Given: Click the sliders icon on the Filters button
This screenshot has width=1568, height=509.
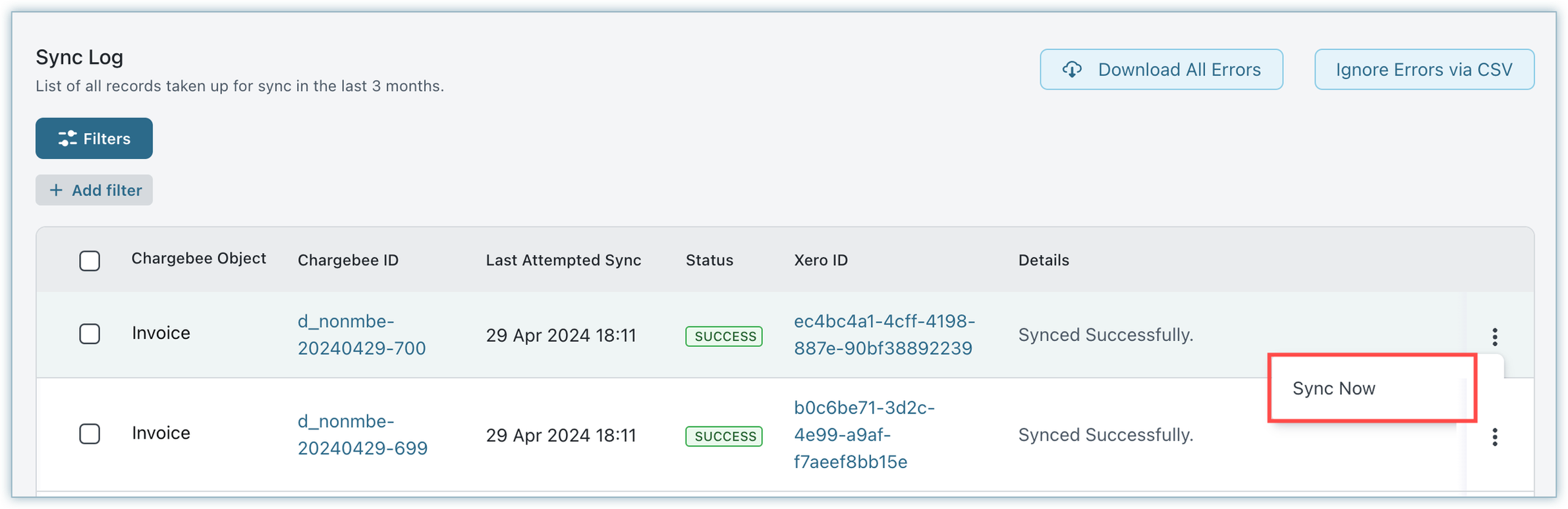Looking at the screenshot, I should pos(67,138).
